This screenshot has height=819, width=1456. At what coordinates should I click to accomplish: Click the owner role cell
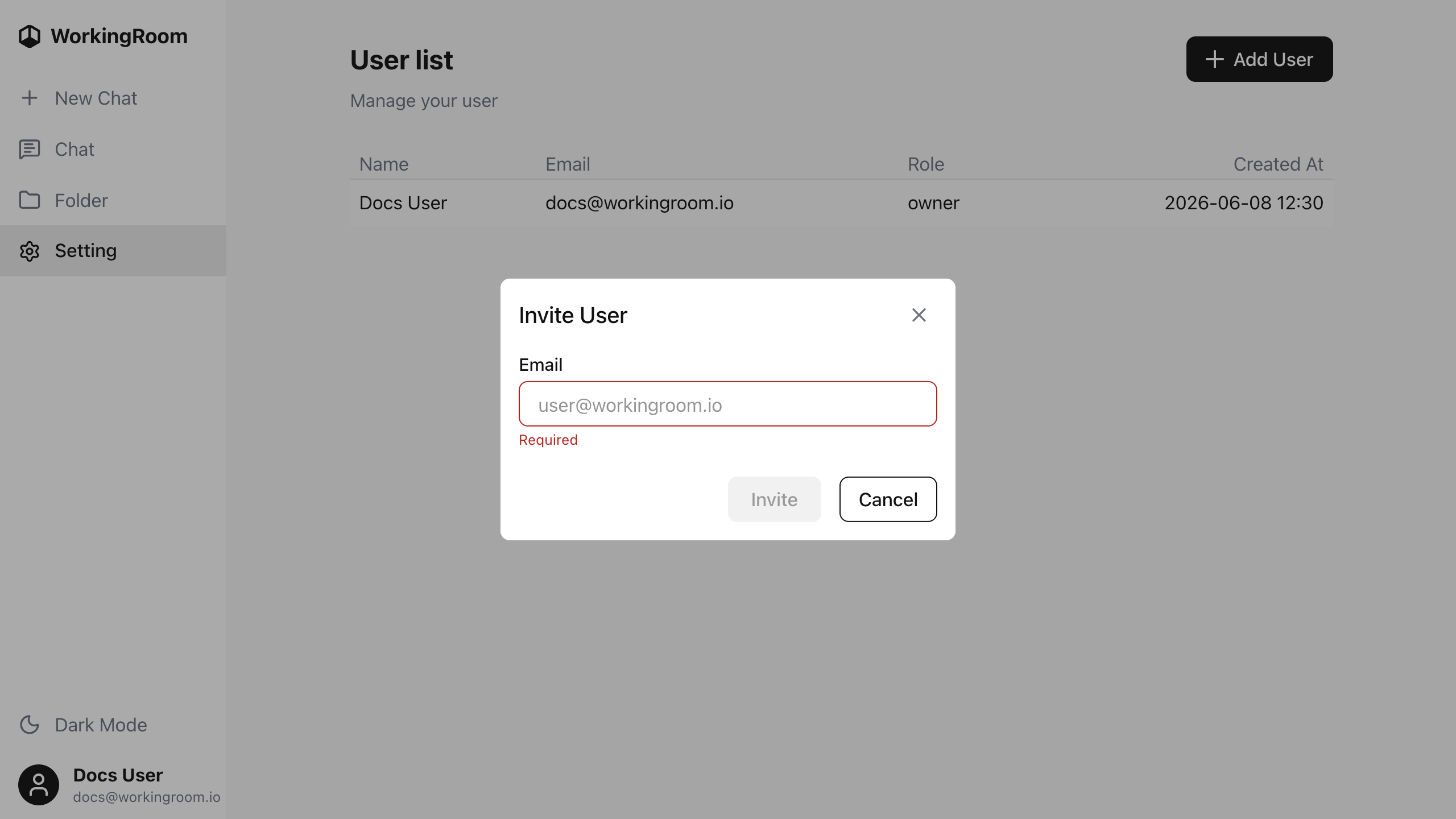click(933, 202)
